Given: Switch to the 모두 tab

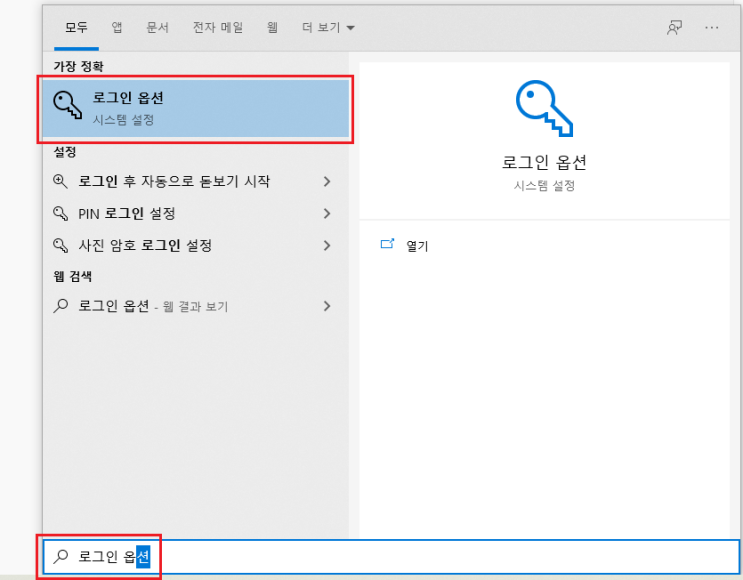Looking at the screenshot, I should coord(76,27).
